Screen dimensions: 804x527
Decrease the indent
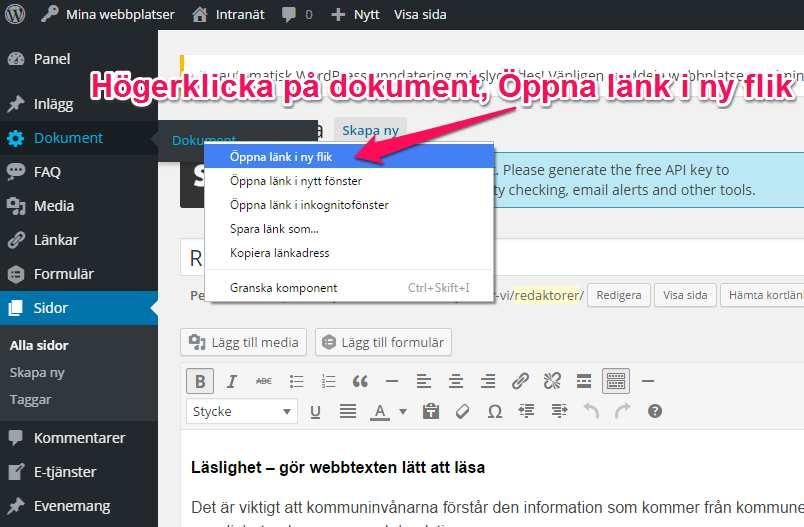(527, 411)
